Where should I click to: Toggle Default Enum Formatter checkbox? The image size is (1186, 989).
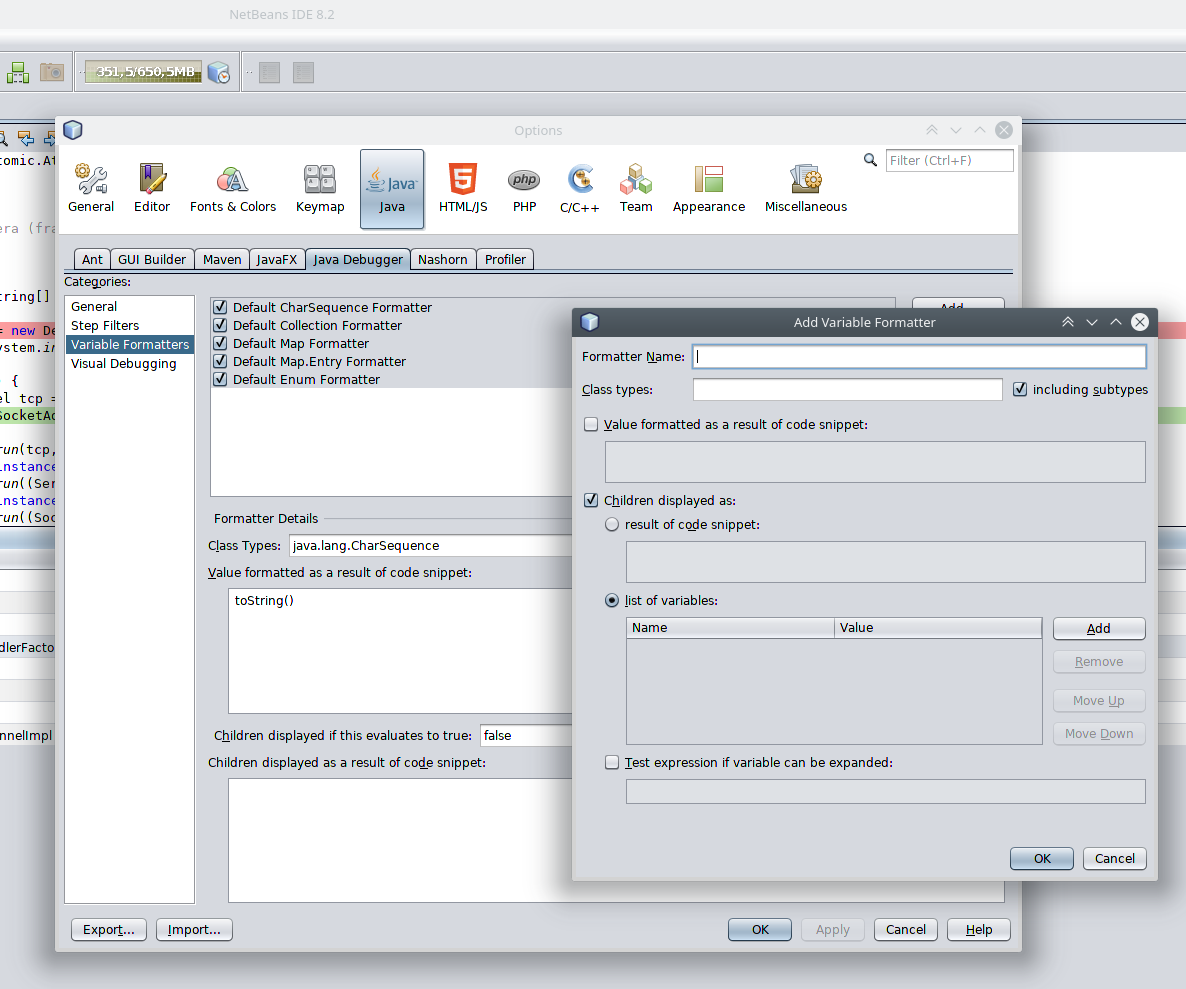point(220,380)
